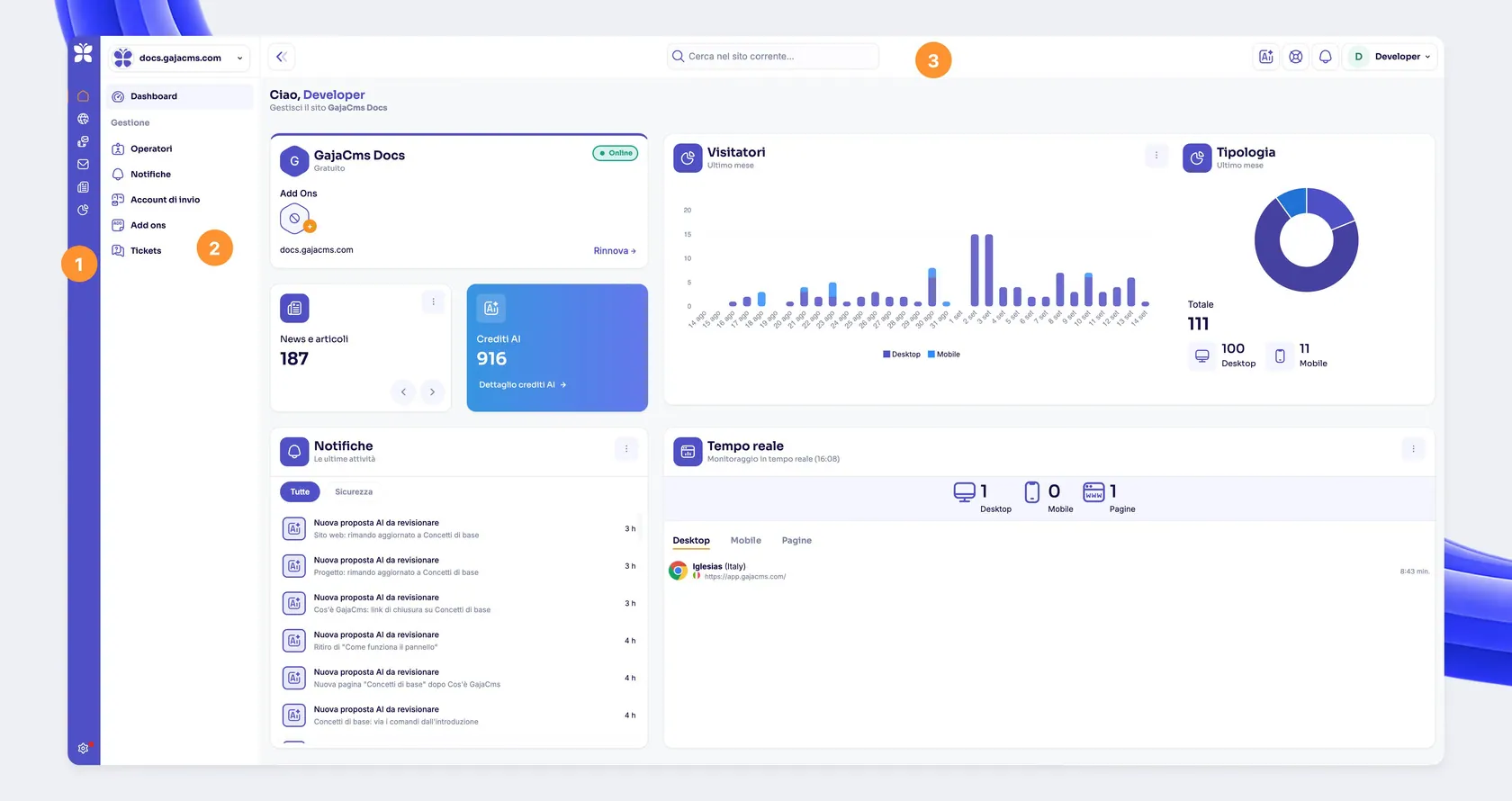
Task: Expand the Developer user menu
Action: [1390, 57]
